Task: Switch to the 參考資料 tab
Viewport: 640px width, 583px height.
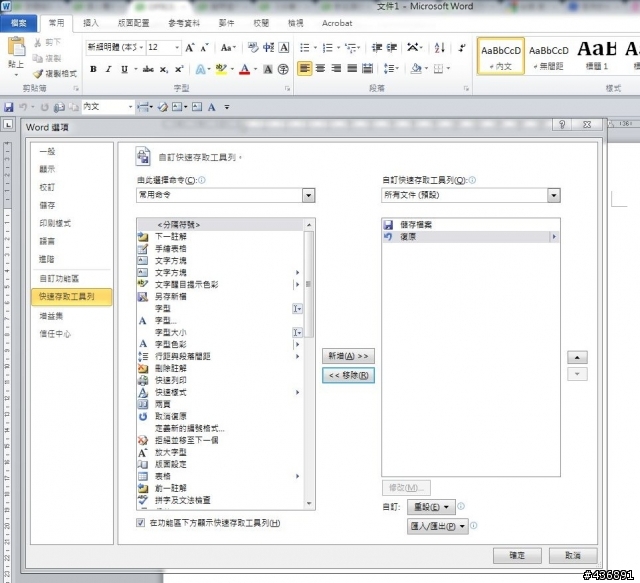Action: 184,23
